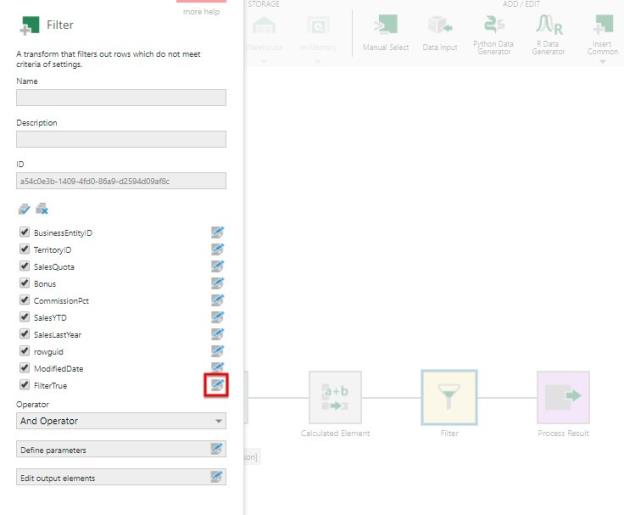Screen dimensions: 624x515
Task: Uncheck the TerritoryID checkbox
Action: click(24, 250)
